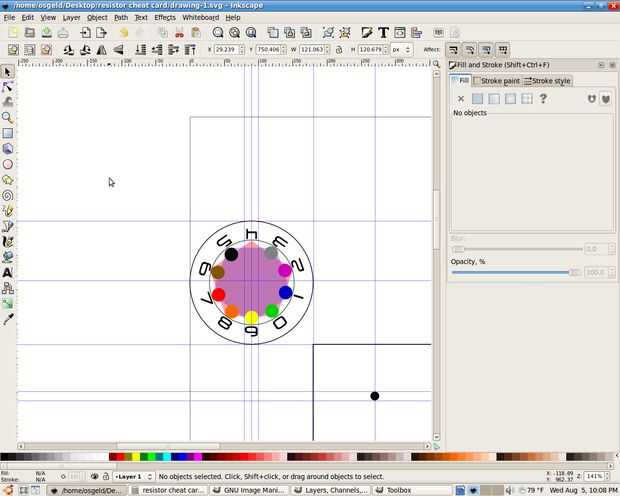
Task: Flip selected objects horizontally
Action: click(102, 50)
